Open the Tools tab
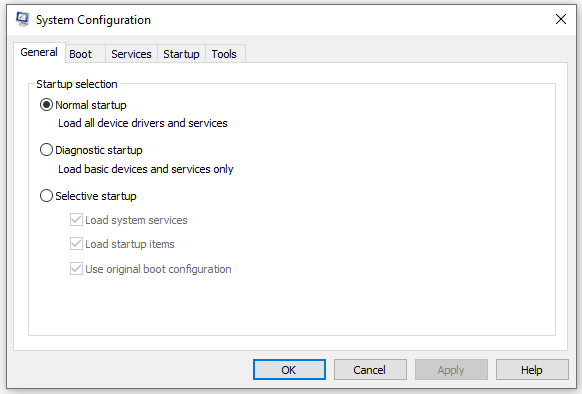 [x=225, y=54]
